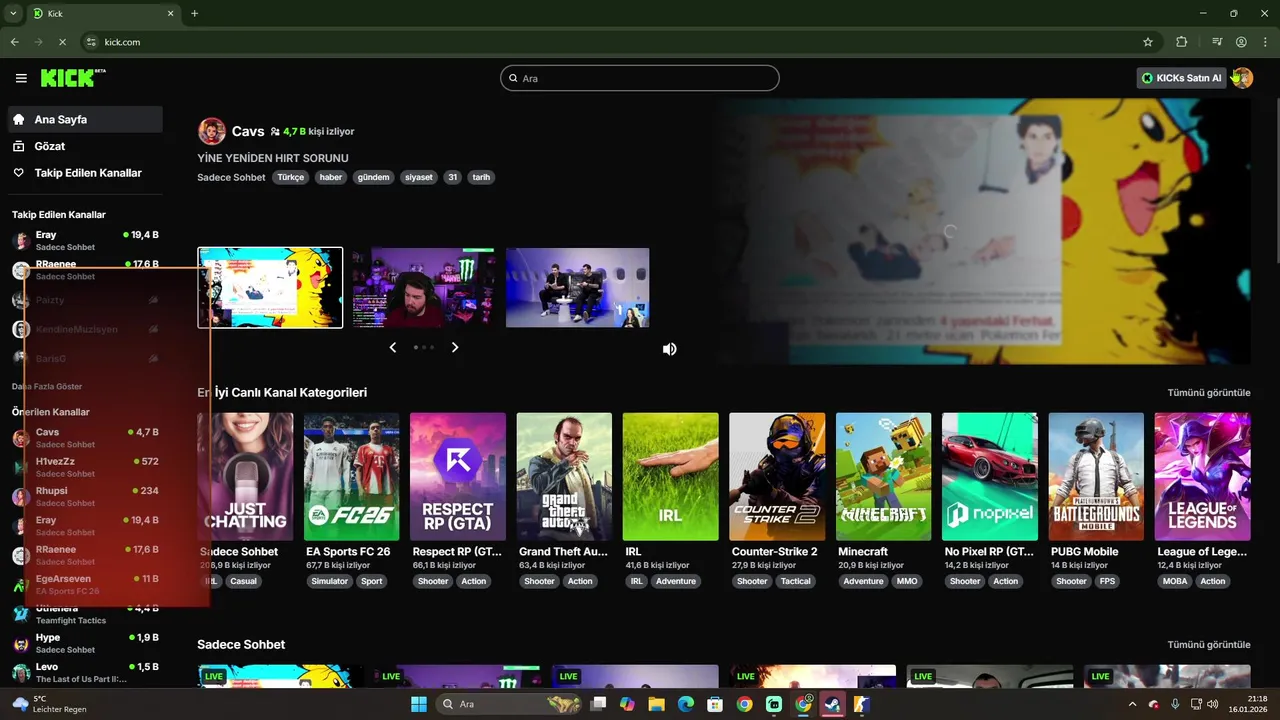Click the Ara search field on Kick

coord(640,78)
